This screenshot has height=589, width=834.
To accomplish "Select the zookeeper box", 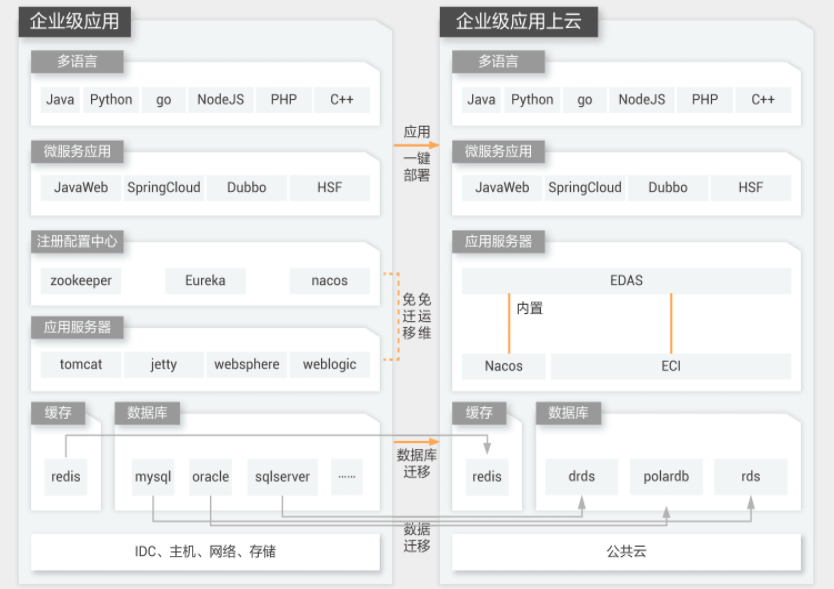I will click(x=81, y=281).
